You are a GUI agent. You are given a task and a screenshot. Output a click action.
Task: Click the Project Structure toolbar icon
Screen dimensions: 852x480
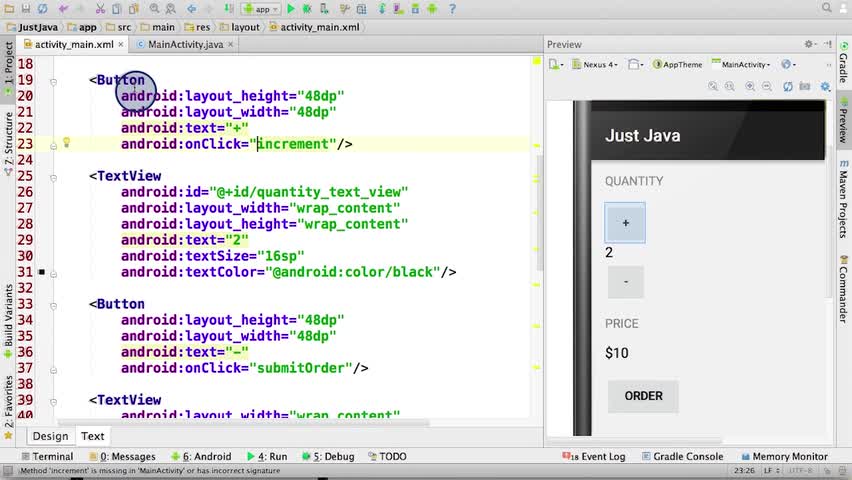361,9
